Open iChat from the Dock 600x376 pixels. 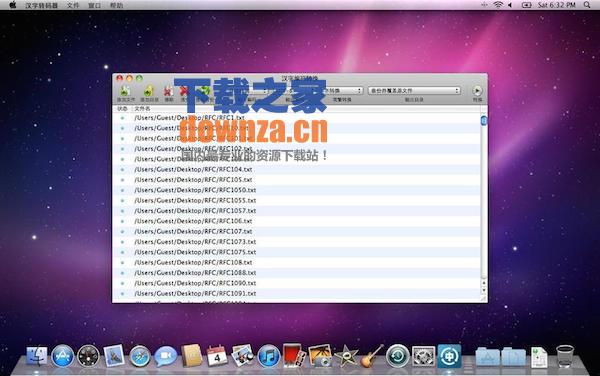click(165, 356)
